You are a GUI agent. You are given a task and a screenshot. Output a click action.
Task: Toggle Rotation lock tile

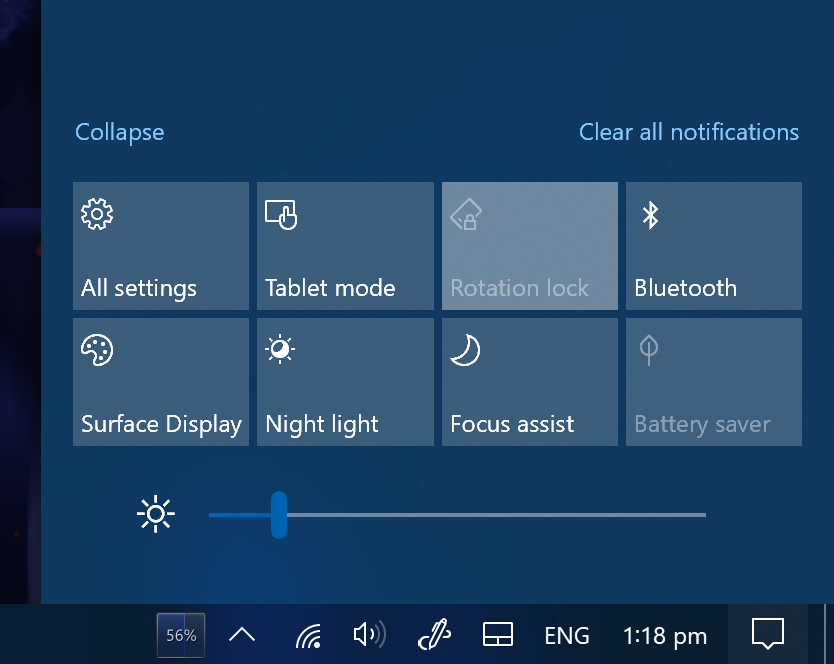tap(529, 246)
